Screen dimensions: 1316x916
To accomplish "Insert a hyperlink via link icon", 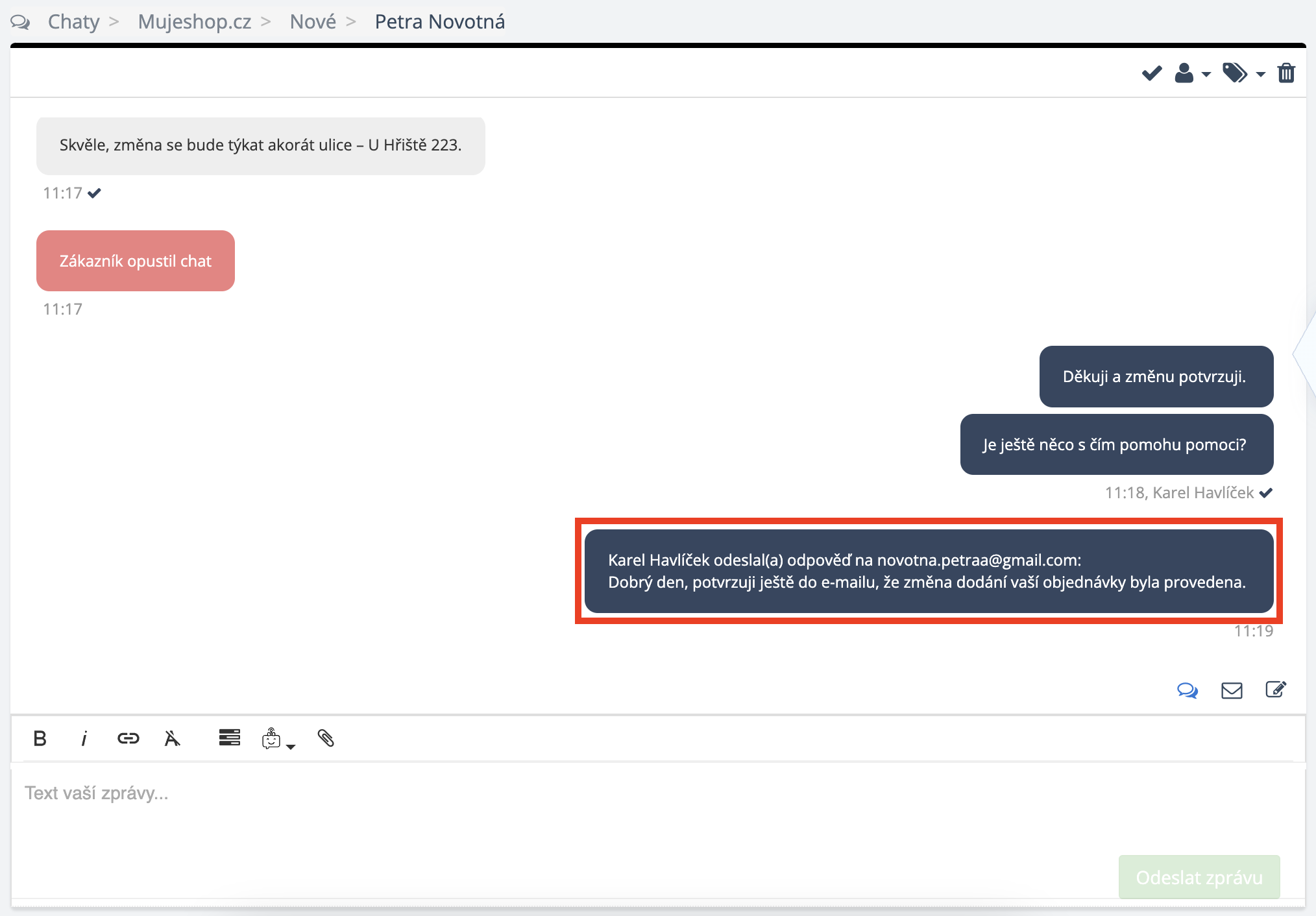I will click(x=128, y=738).
